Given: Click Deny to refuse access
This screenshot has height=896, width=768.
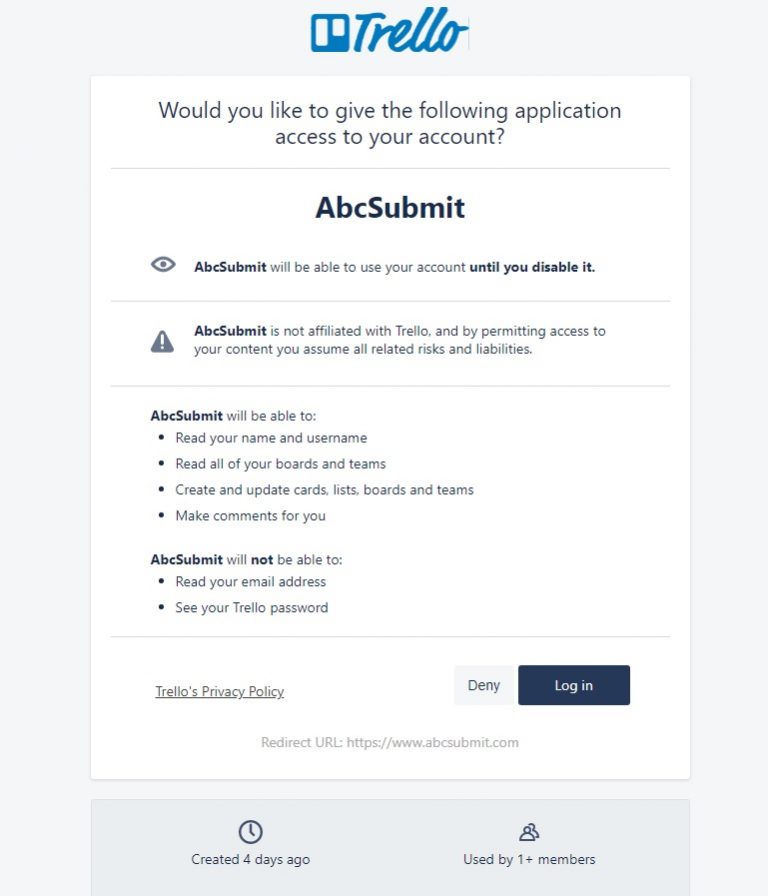Looking at the screenshot, I should click(483, 685).
